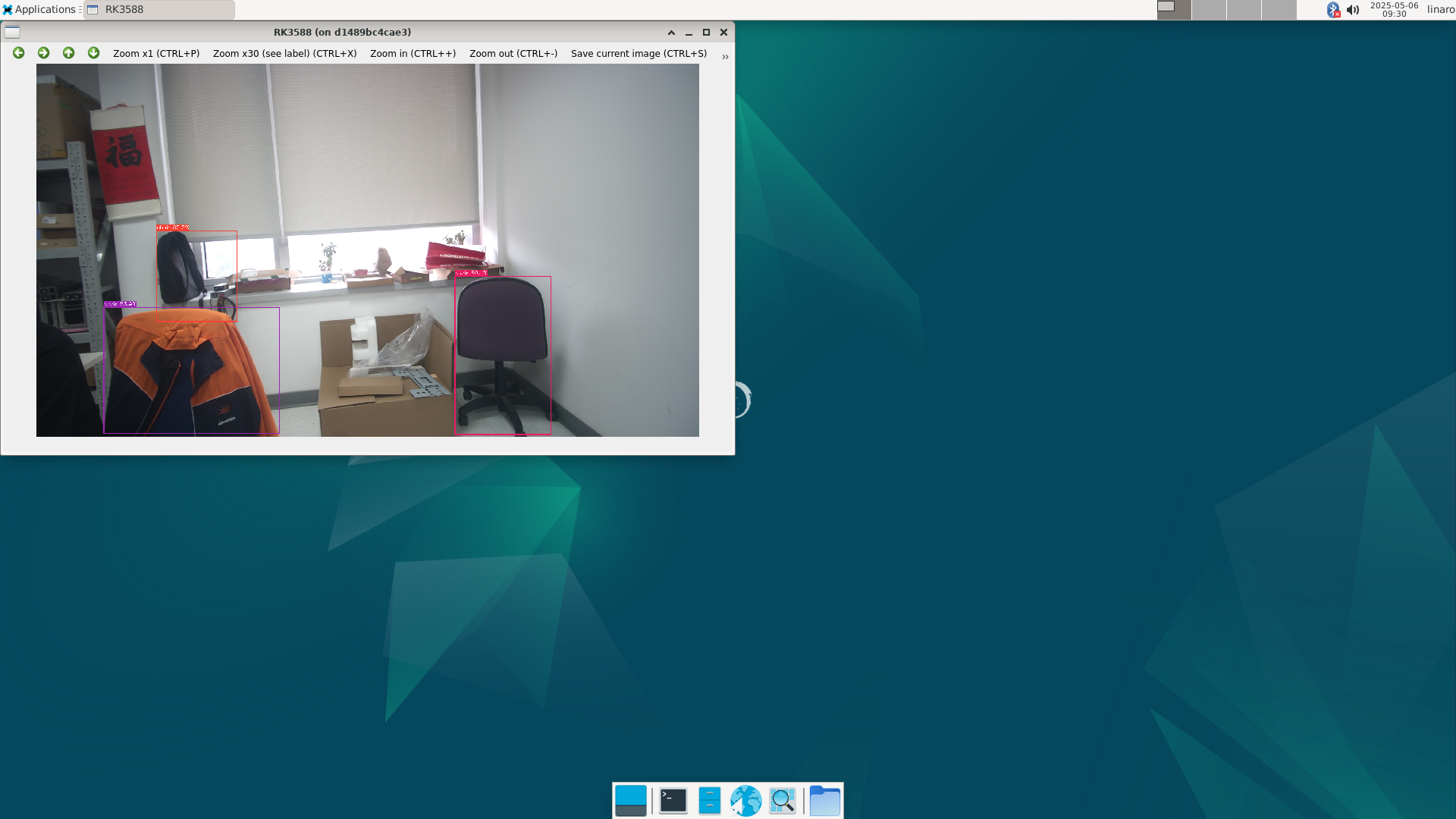Image resolution: width=1456 pixels, height=819 pixels.
Task: Save current image via toolbar
Action: pyautogui.click(x=639, y=54)
